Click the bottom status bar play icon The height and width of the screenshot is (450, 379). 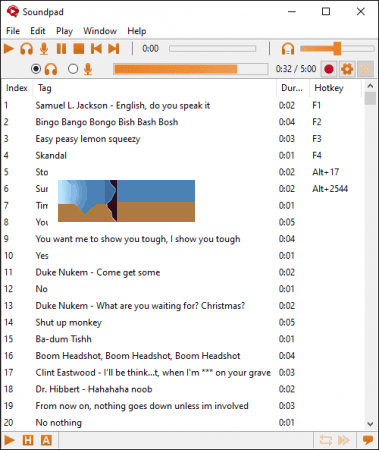click(x=9, y=440)
